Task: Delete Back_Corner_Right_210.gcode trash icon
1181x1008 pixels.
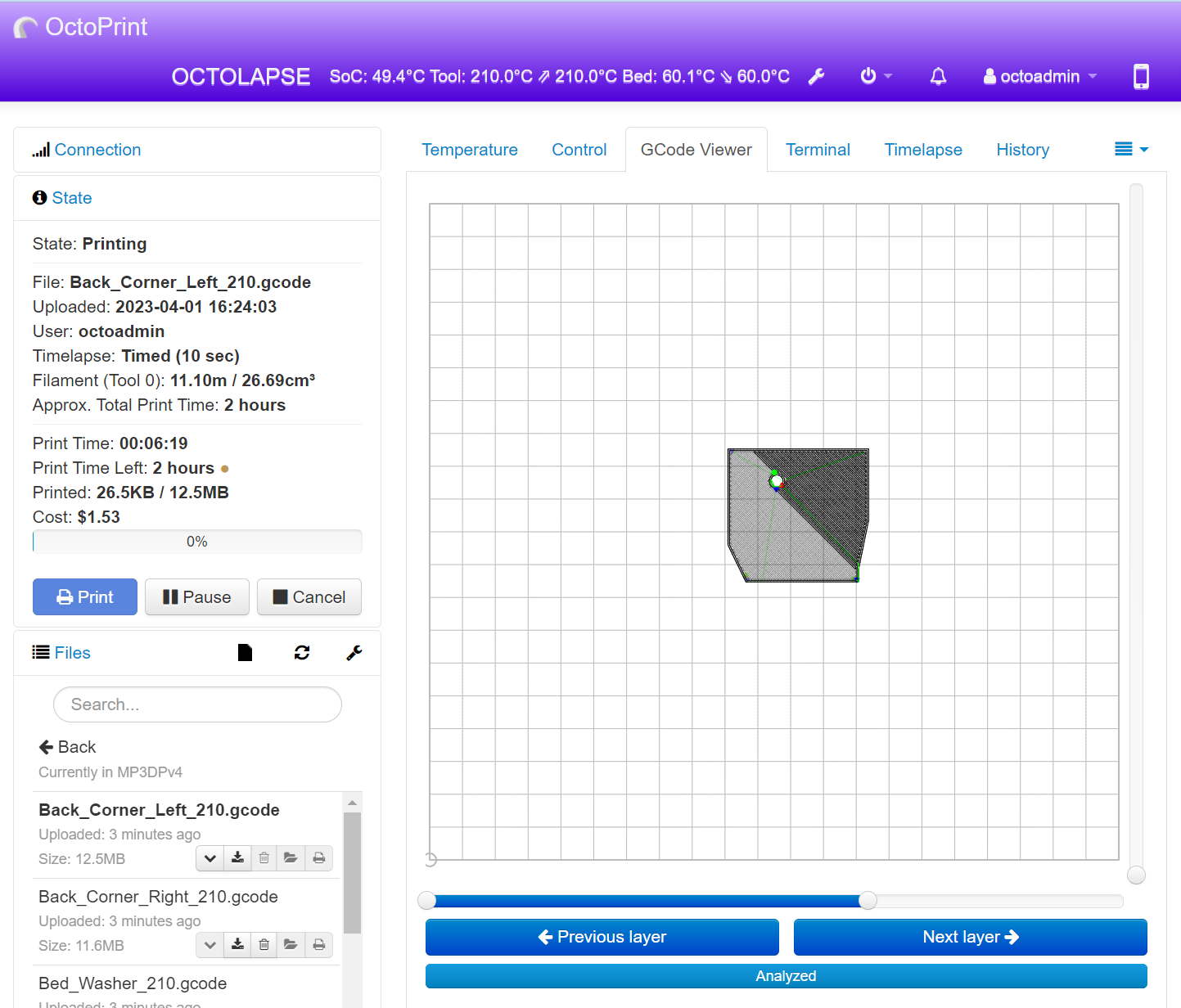Action: click(264, 945)
